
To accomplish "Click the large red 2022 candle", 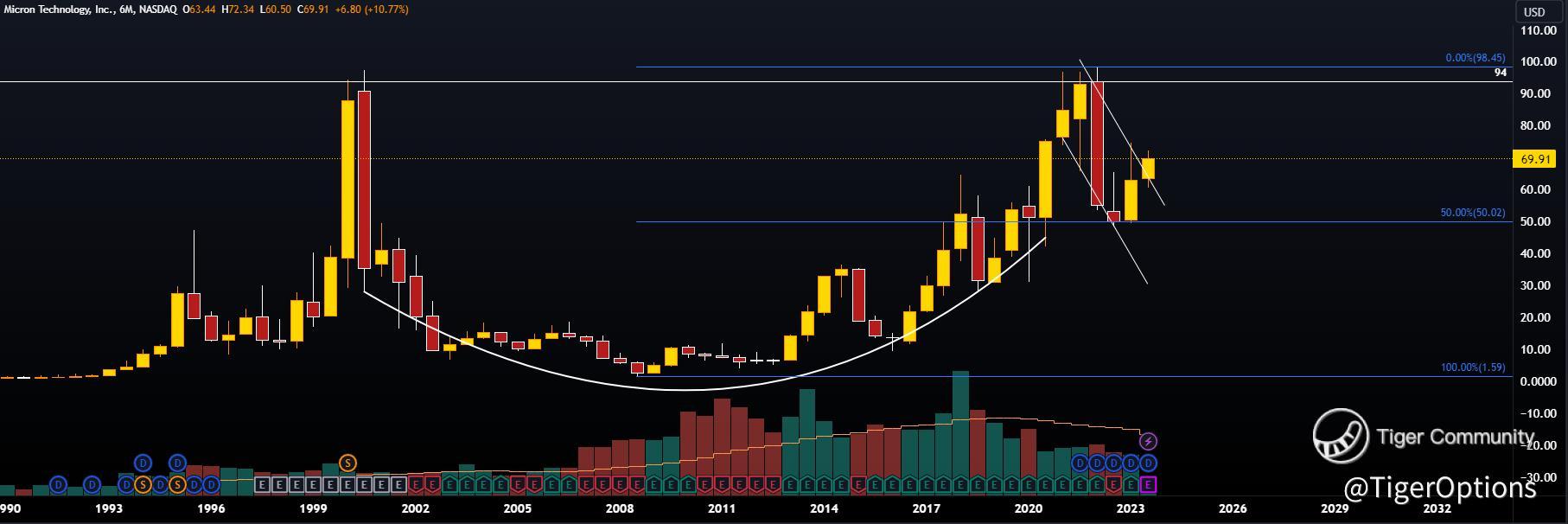I will [1097, 143].
